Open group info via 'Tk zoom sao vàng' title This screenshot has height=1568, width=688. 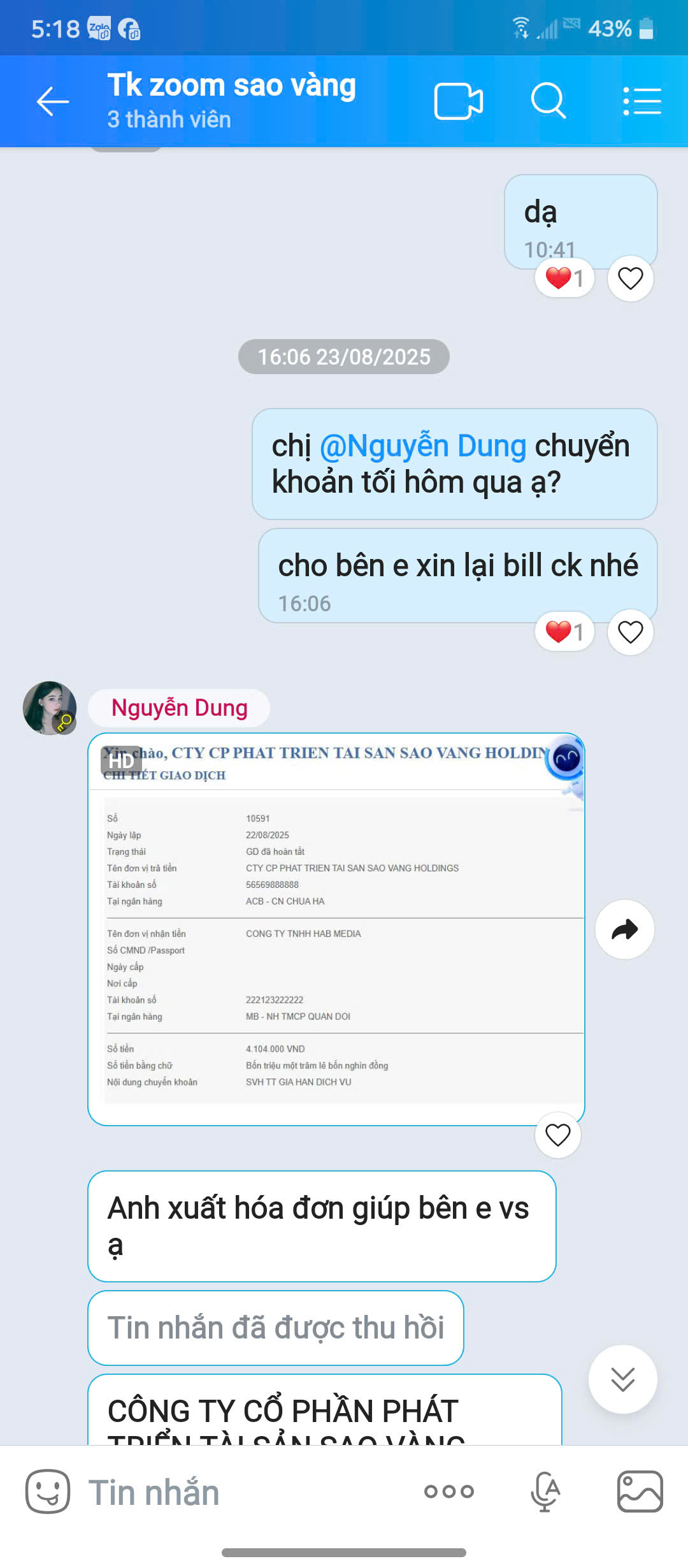tap(231, 85)
